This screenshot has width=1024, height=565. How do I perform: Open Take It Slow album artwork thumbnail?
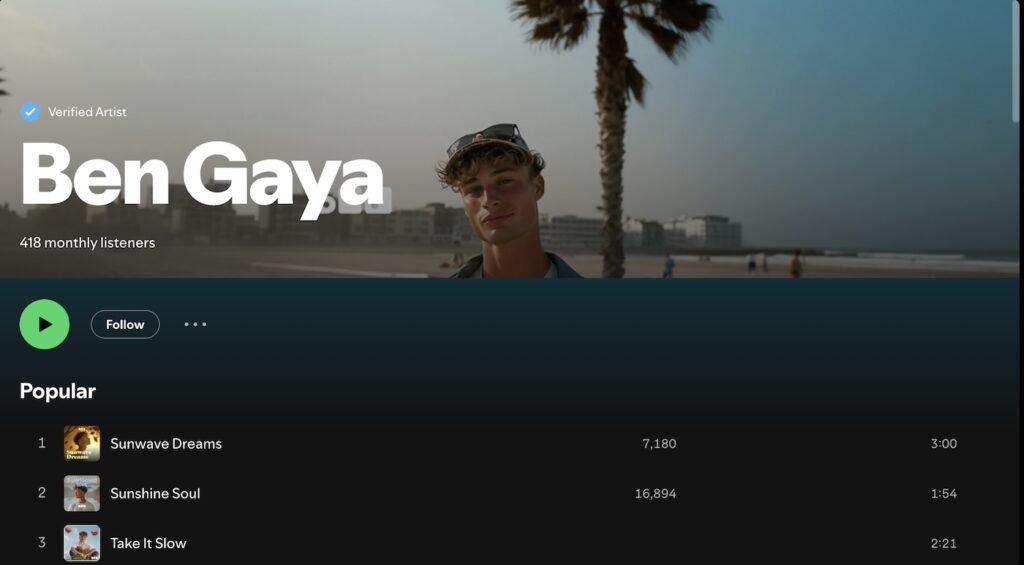tap(82, 543)
